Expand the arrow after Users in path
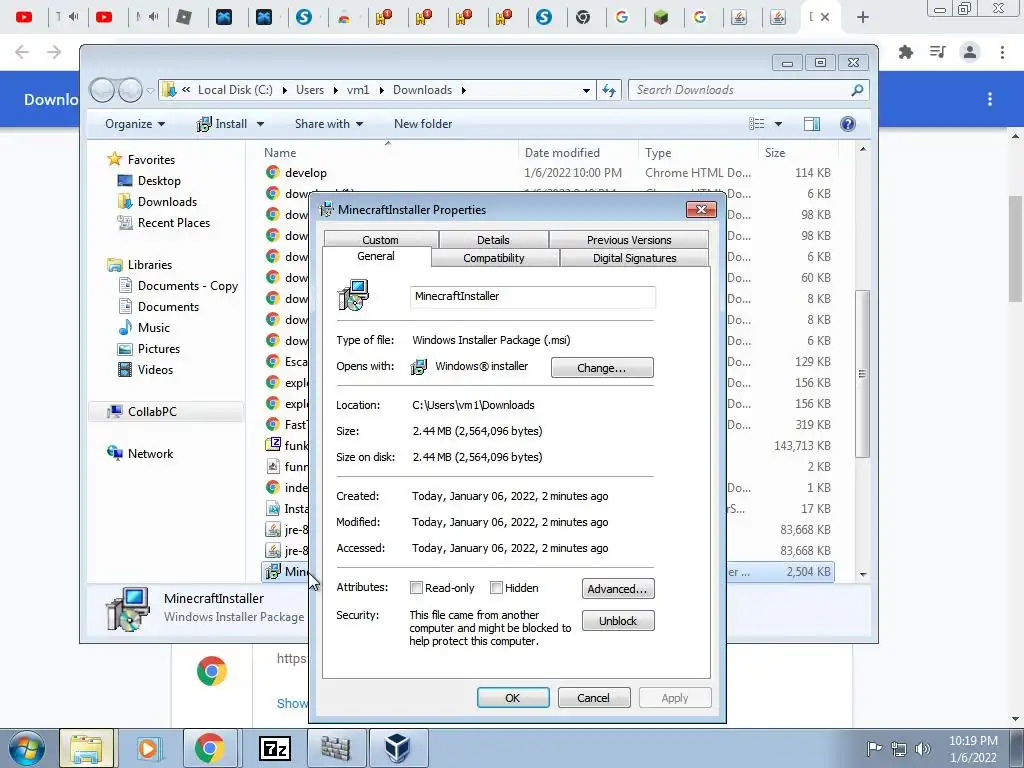Image resolution: width=1024 pixels, height=768 pixels. [x=336, y=90]
